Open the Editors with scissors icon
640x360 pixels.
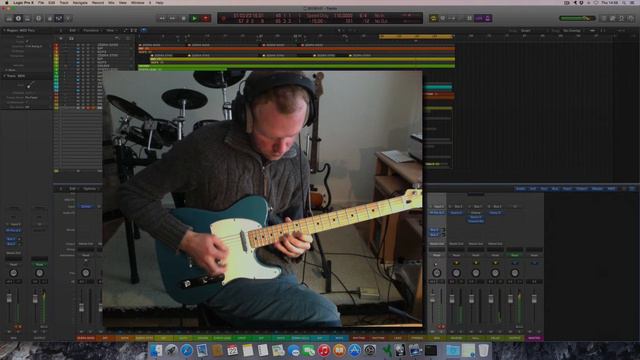click(x=68, y=18)
